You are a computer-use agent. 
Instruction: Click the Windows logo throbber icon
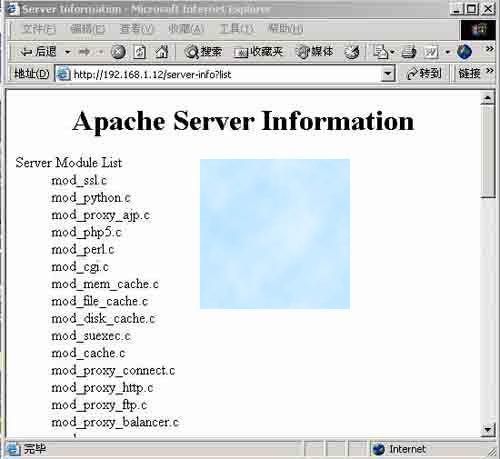coord(478,30)
